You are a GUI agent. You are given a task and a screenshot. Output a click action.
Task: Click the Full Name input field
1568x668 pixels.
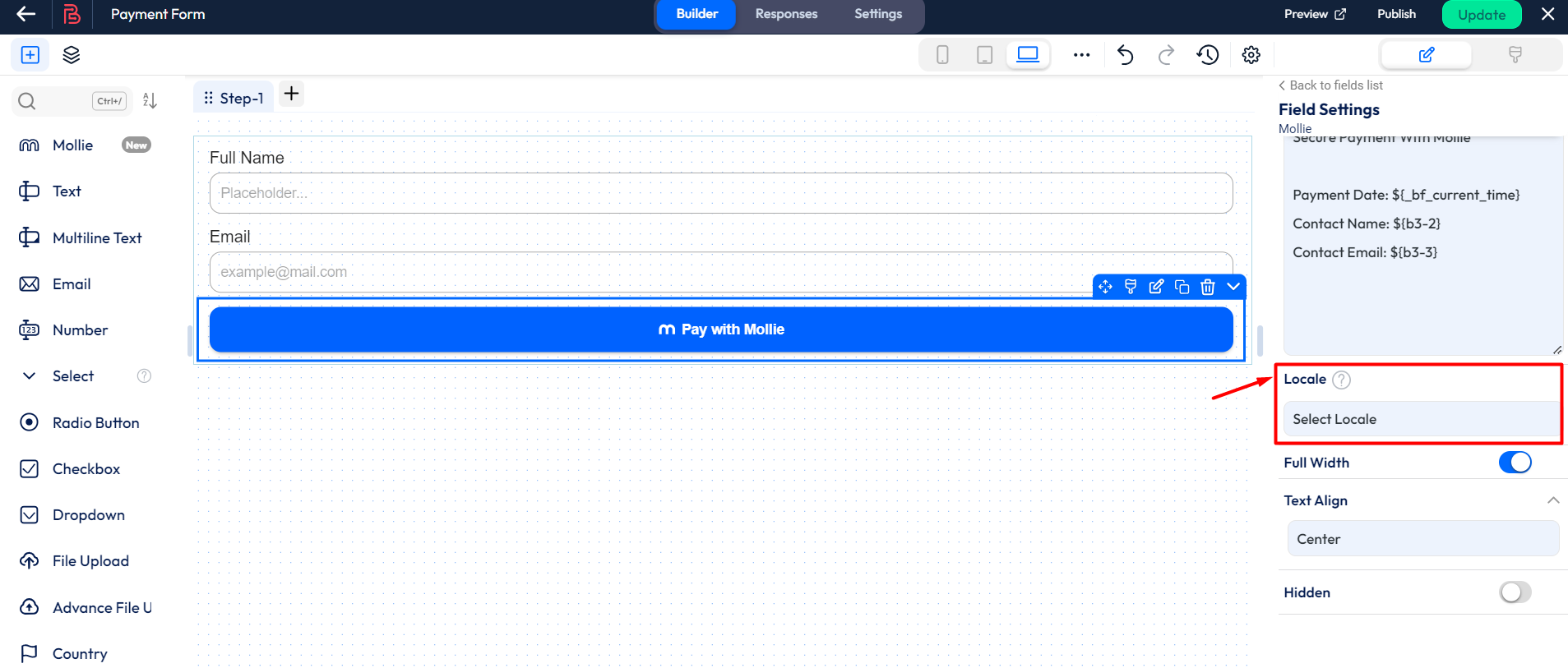click(x=720, y=193)
